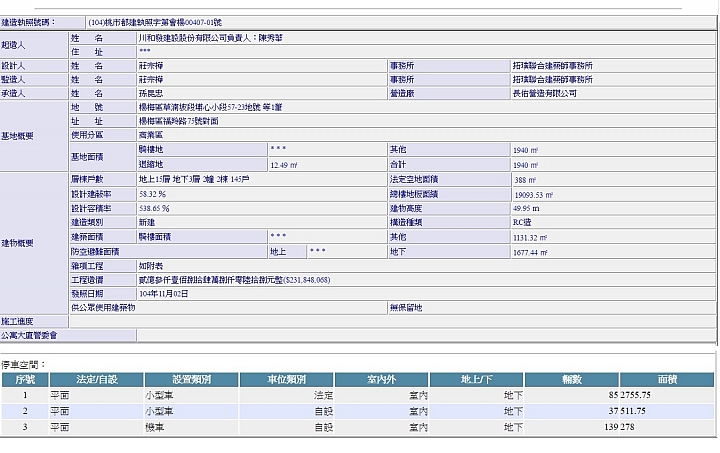Click the 騎樓面積 label cell

coord(202,237)
